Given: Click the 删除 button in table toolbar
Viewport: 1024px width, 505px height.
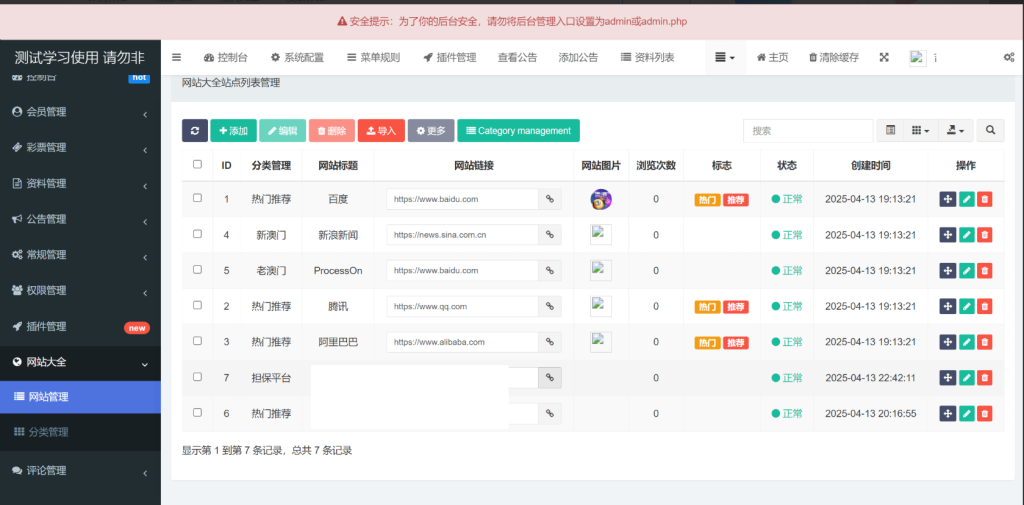Looking at the screenshot, I should click(332, 131).
